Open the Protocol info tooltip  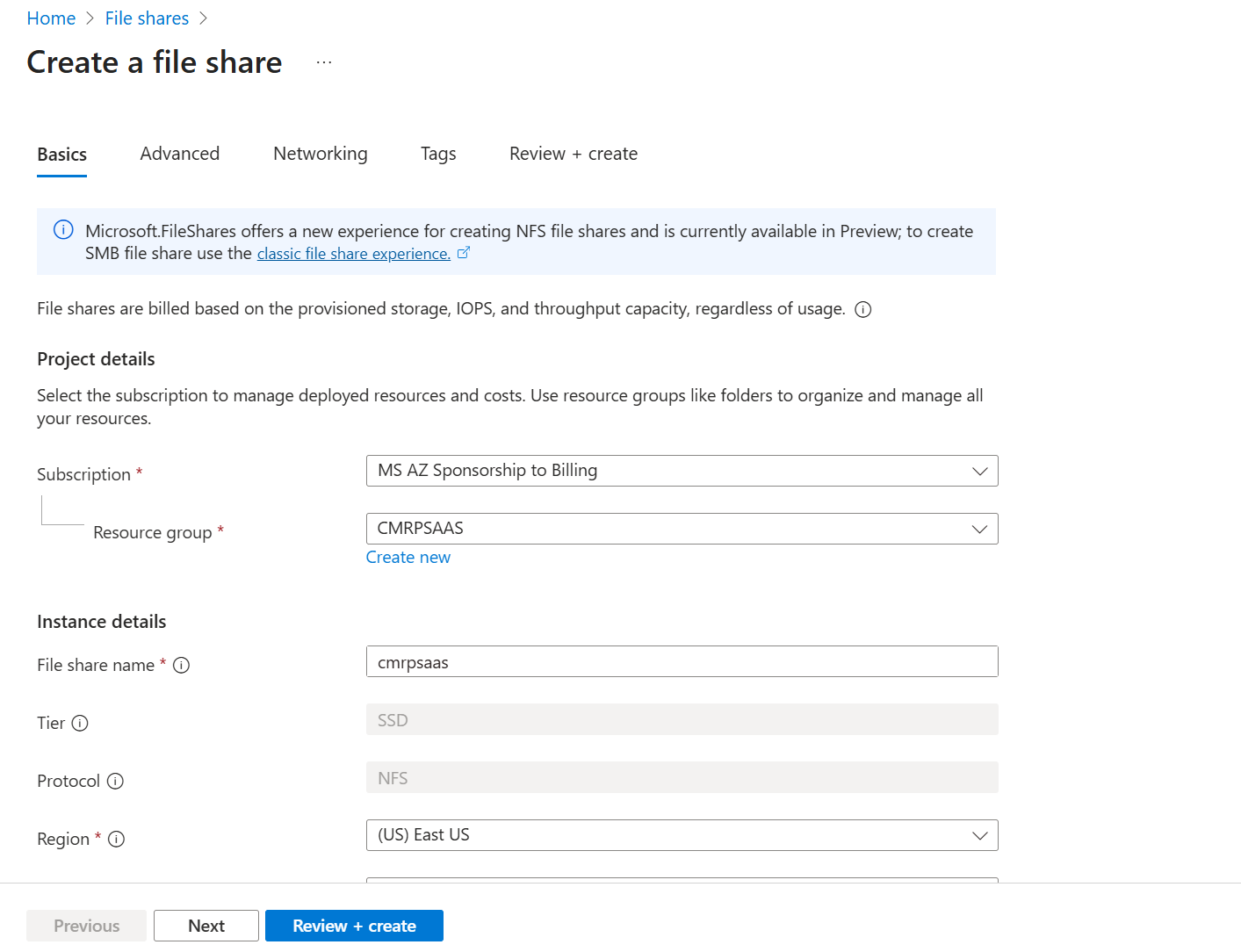(115, 781)
